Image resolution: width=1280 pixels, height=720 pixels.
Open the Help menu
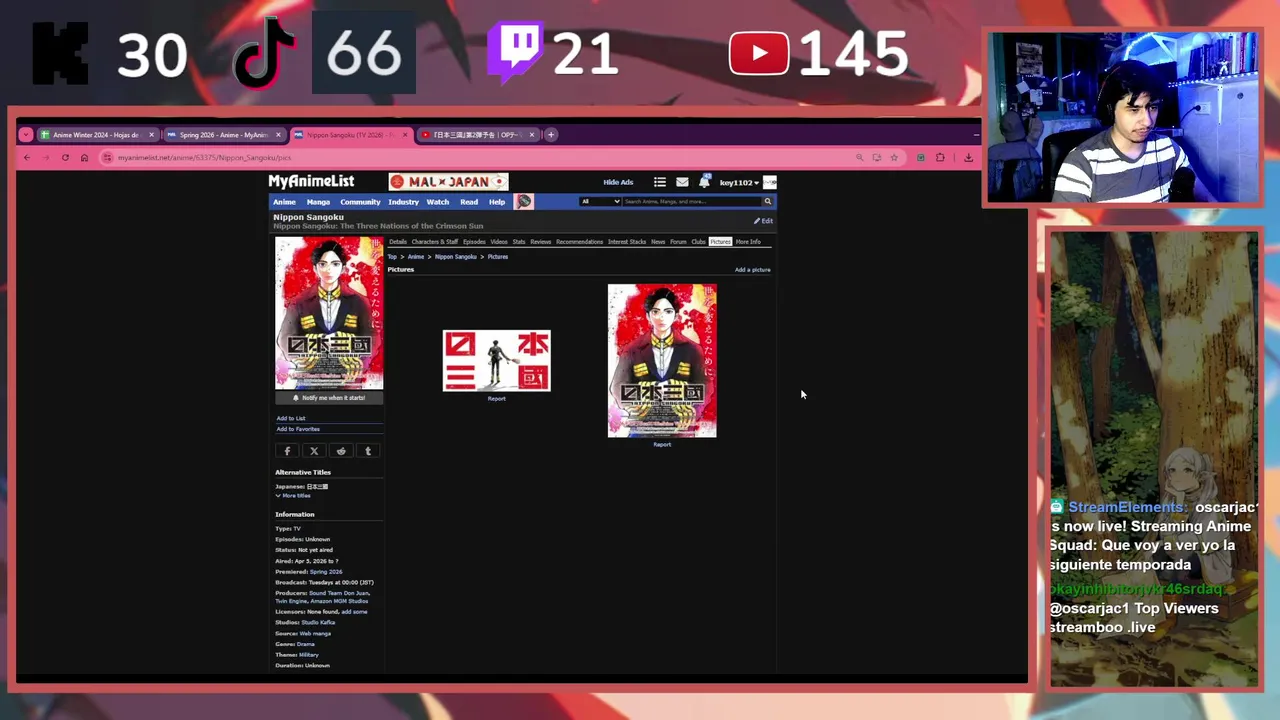[497, 202]
